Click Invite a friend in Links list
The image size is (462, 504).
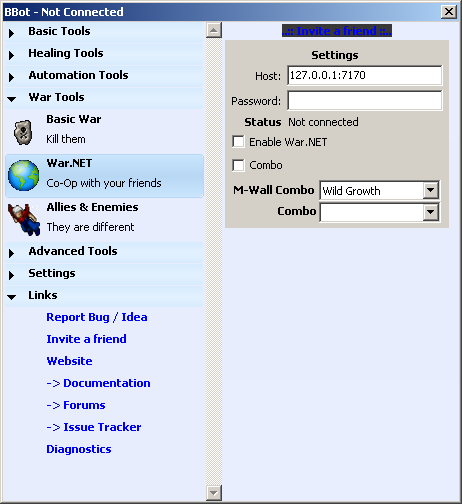click(86, 339)
